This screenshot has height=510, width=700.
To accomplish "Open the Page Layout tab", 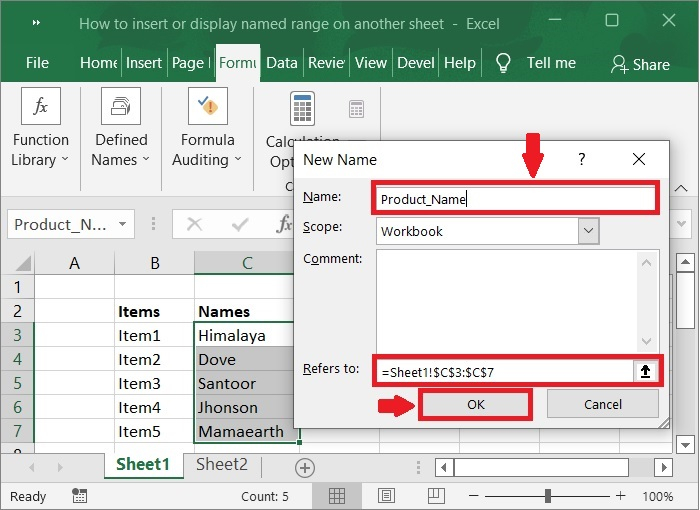I will 191,63.
